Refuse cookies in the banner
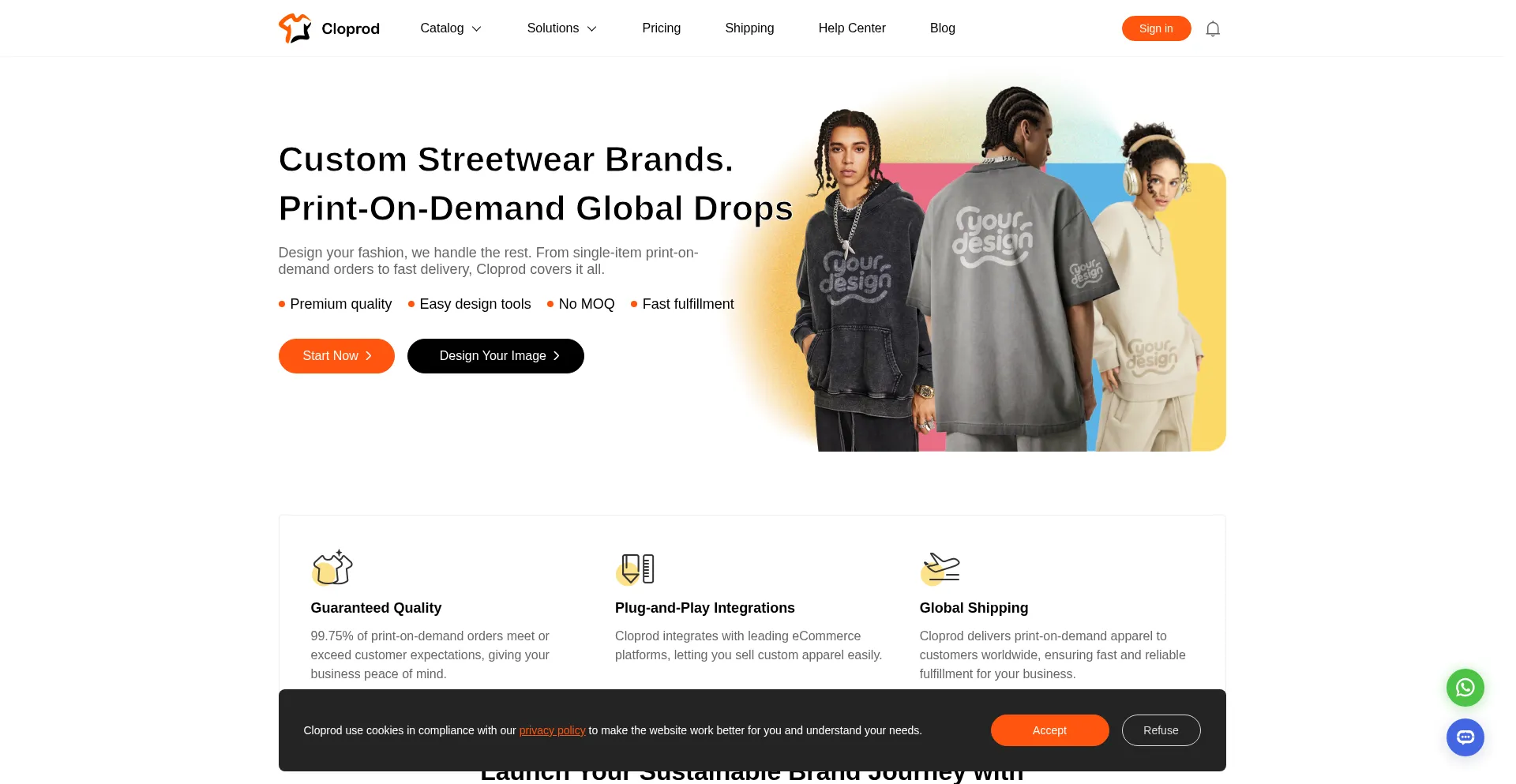This screenshot has width=1516, height=784. tap(1161, 730)
